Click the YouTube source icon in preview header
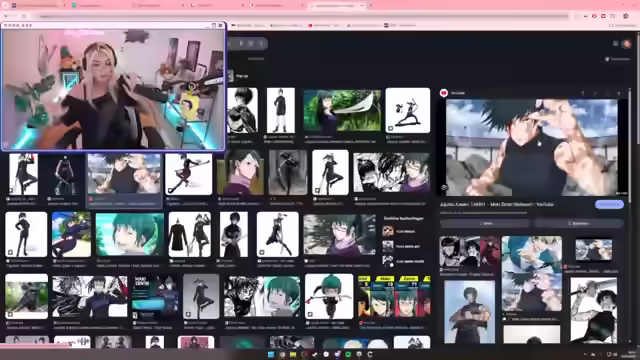Screen dimensions: 640x360 click(444, 93)
